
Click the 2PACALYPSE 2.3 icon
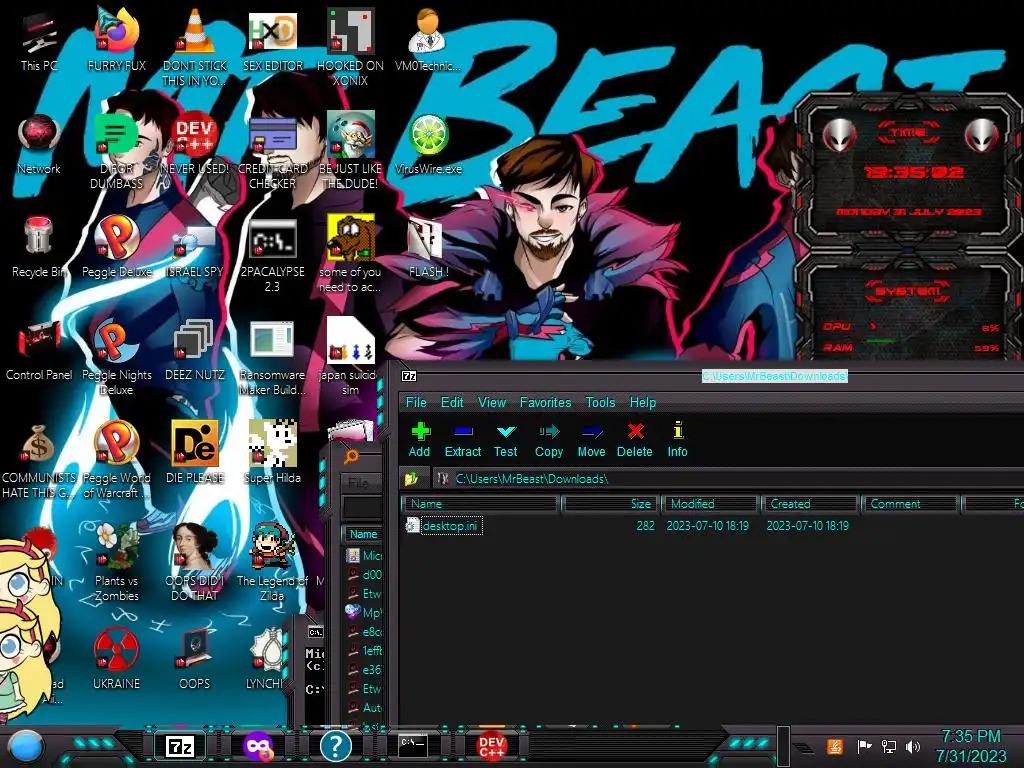[x=272, y=255]
